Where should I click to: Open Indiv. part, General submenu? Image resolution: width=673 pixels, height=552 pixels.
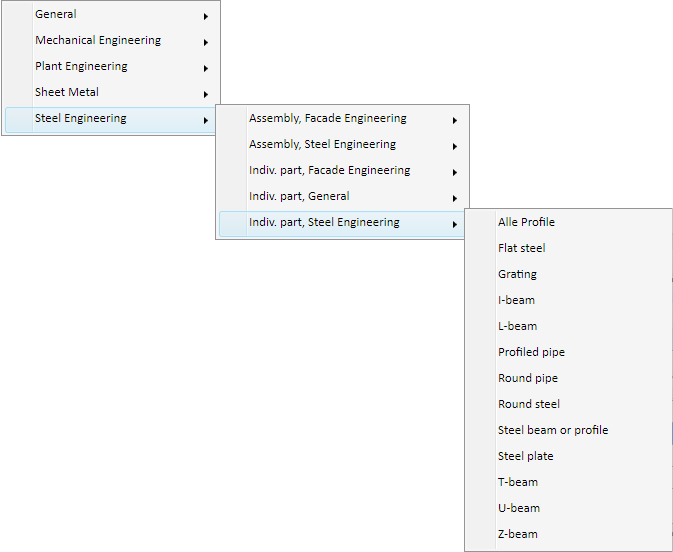click(x=342, y=197)
